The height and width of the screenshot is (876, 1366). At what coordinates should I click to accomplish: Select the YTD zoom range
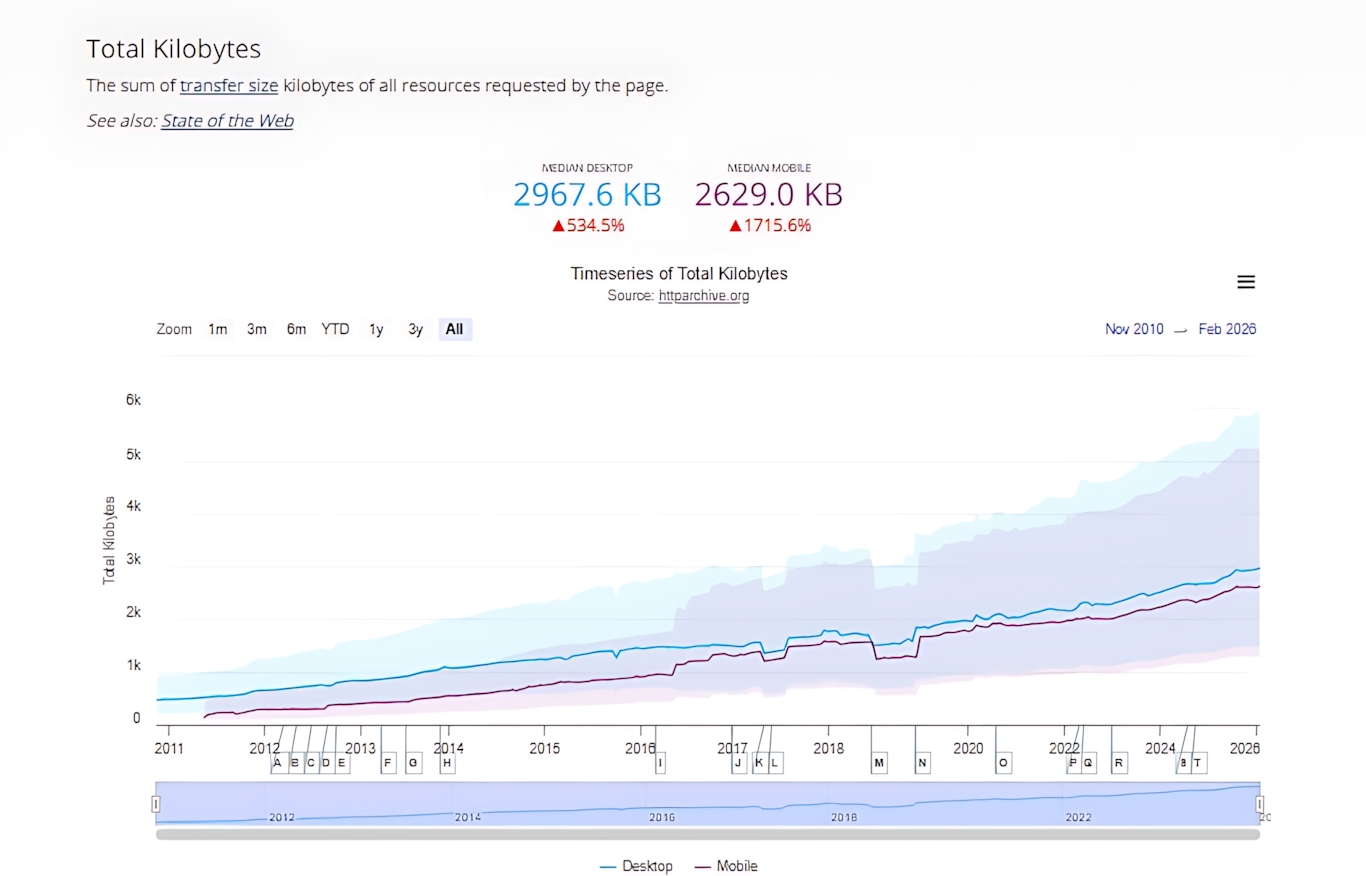click(x=335, y=329)
